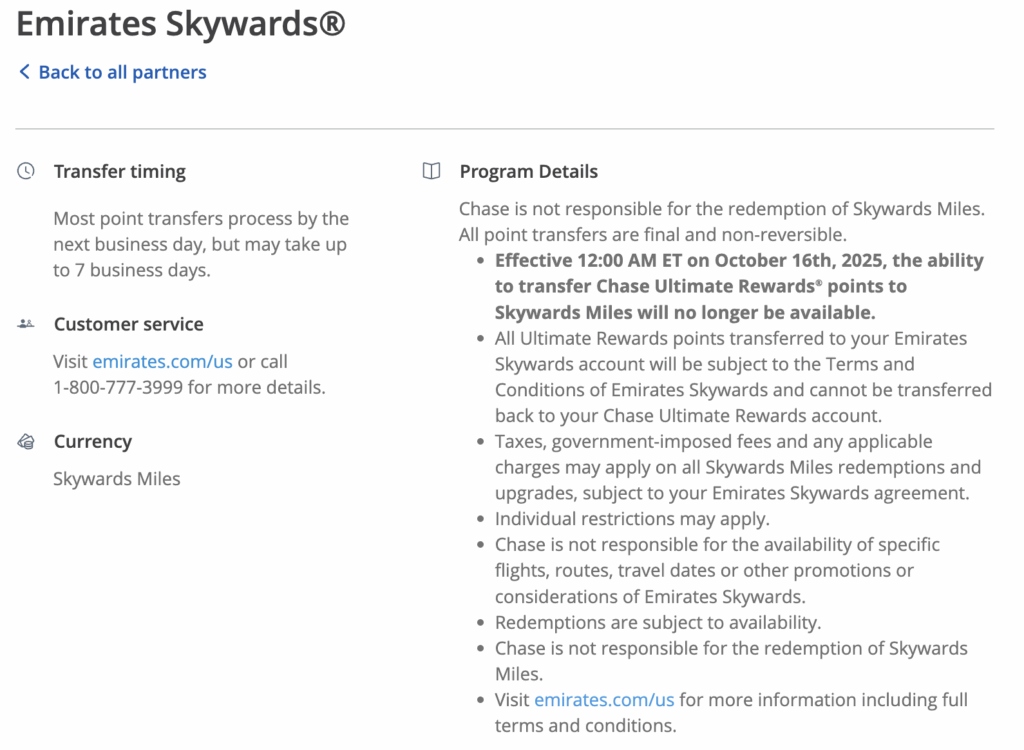Open the Back to all partners link
The height and width of the screenshot is (750, 1024).
pyautogui.click(x=121, y=71)
